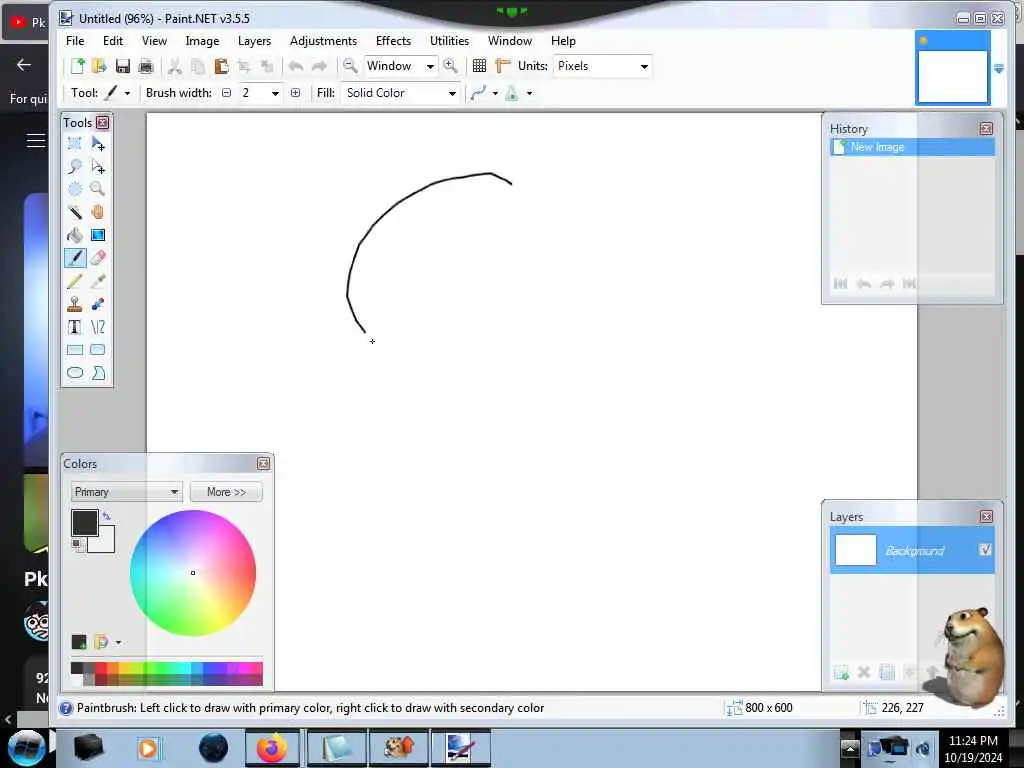Select the Color Picker eyedropper tool
Screen dimensions: 1024x768
point(98,281)
